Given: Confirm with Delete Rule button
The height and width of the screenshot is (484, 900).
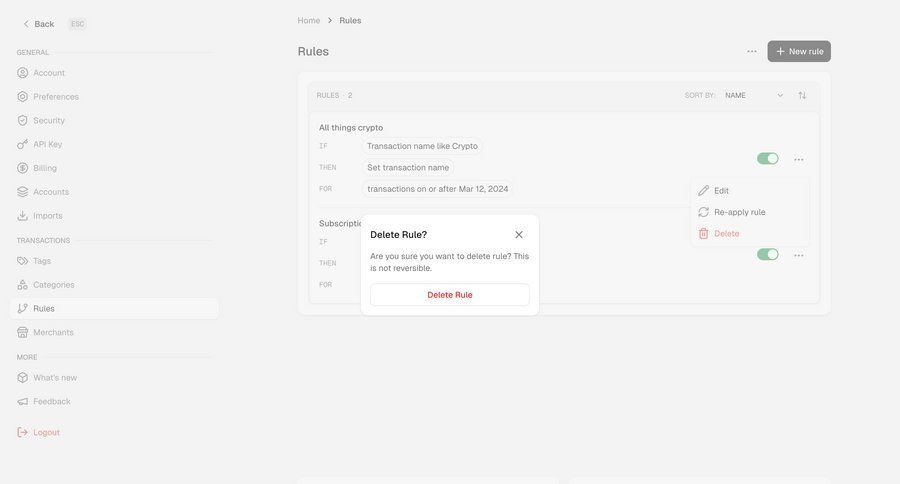Looking at the screenshot, I should pos(449,295).
